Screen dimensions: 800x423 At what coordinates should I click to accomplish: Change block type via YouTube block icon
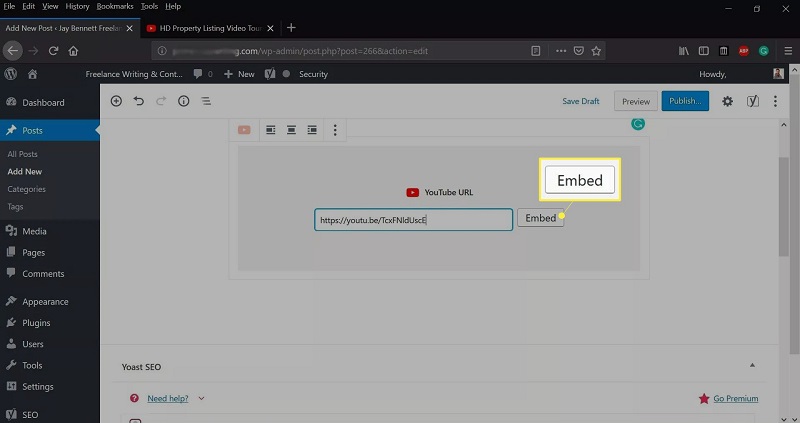point(244,130)
